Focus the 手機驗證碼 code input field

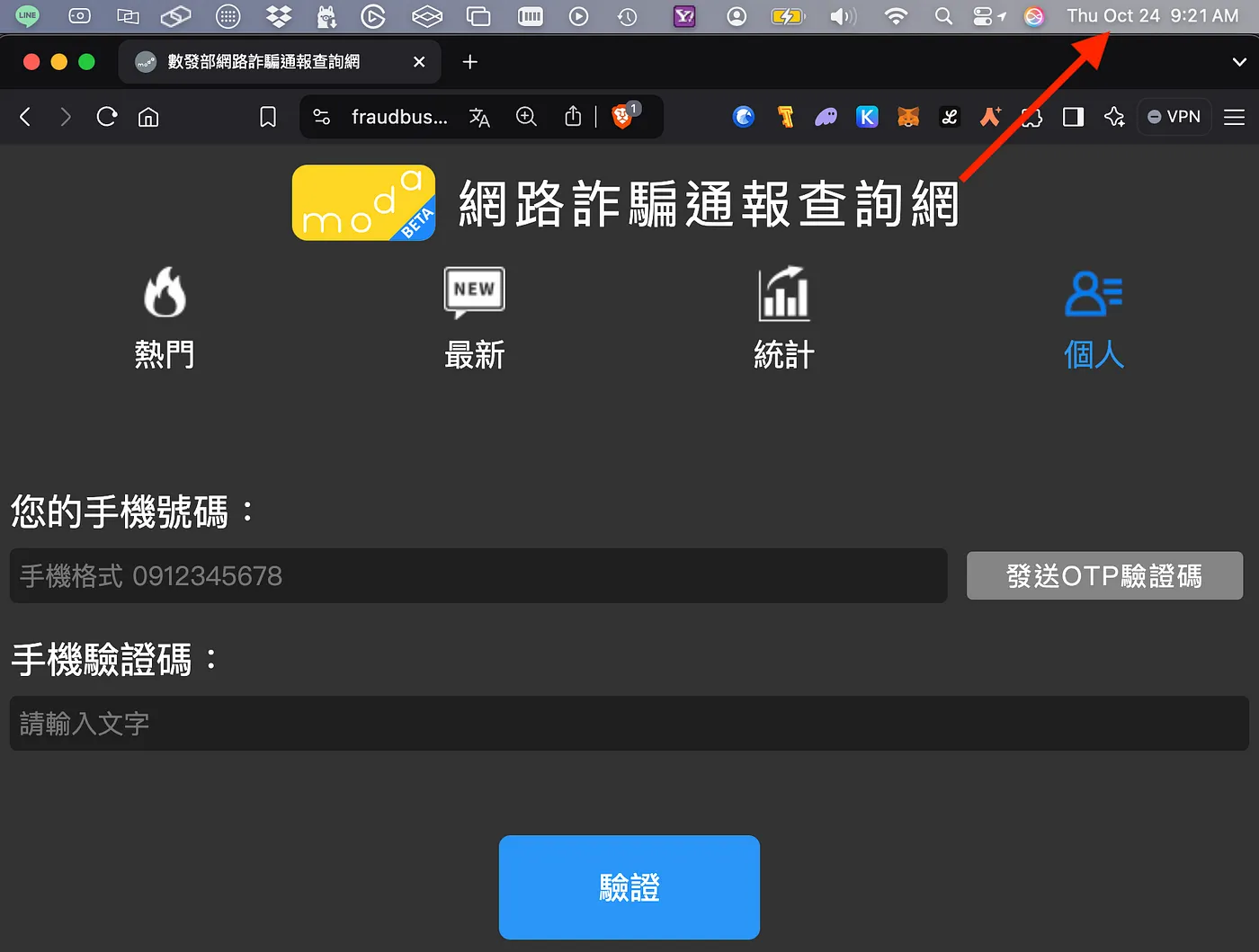click(x=629, y=723)
